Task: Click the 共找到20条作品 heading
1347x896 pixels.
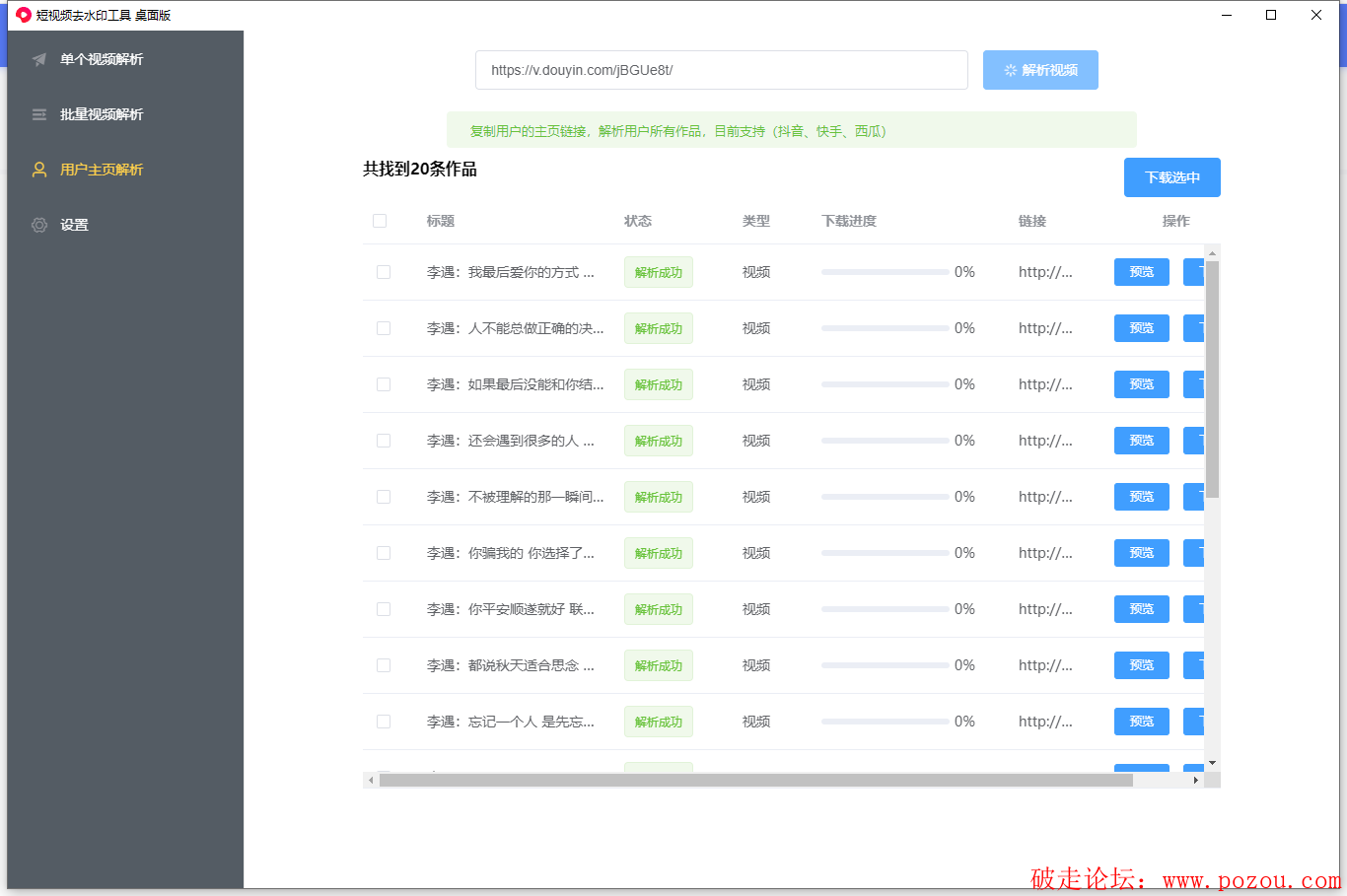Action: tap(420, 169)
